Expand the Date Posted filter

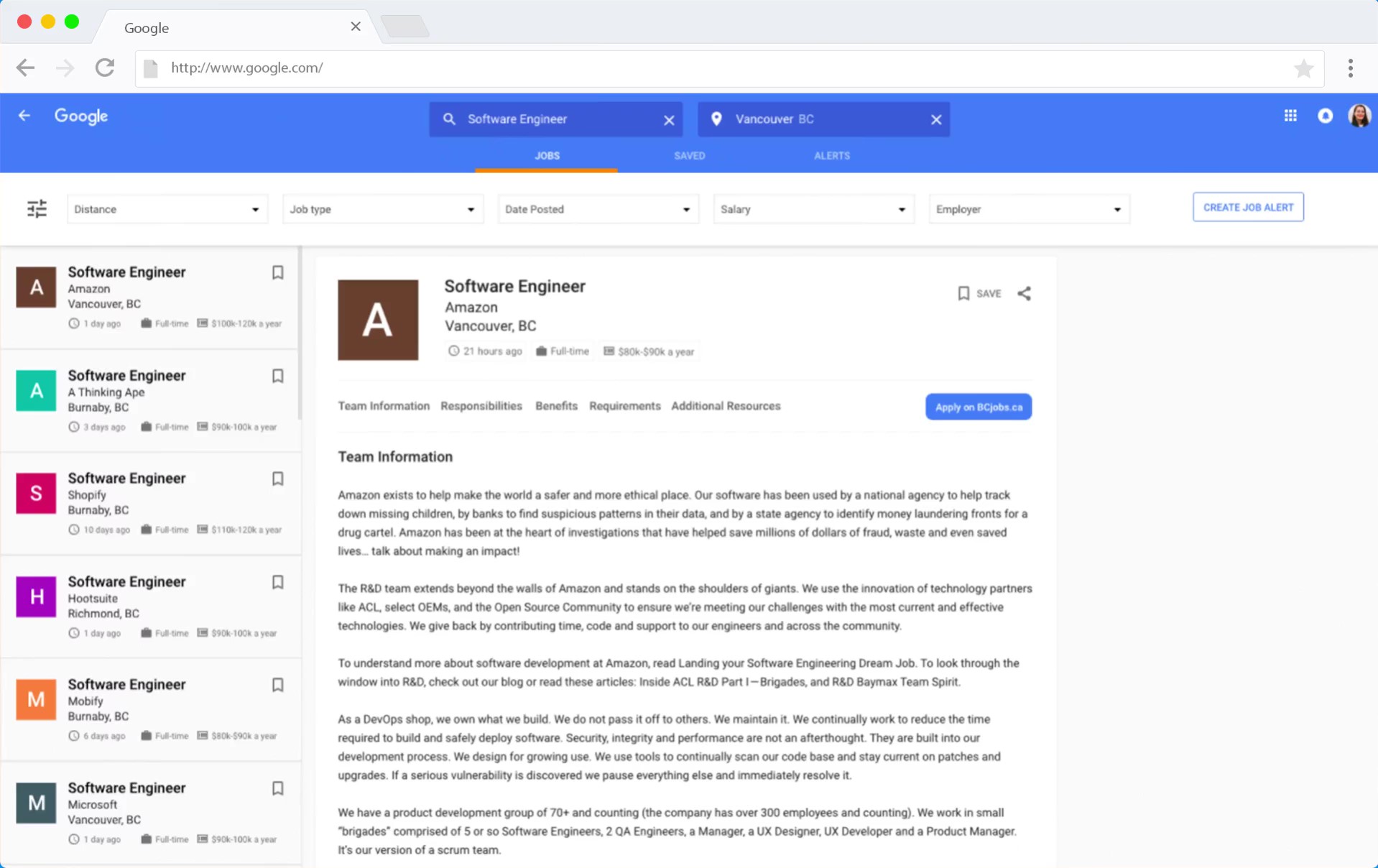click(x=598, y=209)
